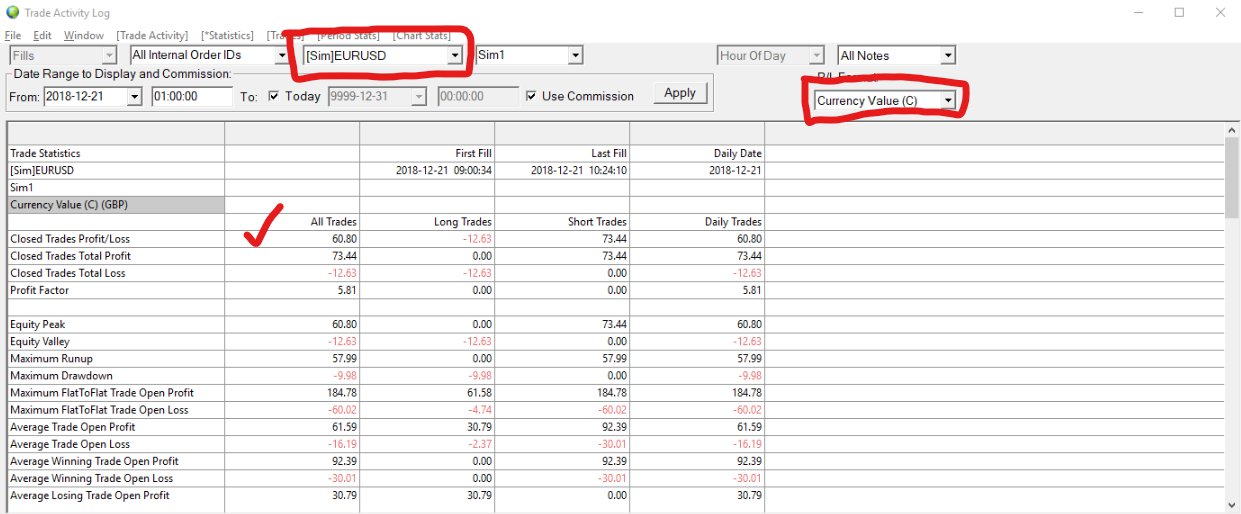Click the vertical scrollbar up arrow
Screen dimensions: 1241x514
point(1231,131)
